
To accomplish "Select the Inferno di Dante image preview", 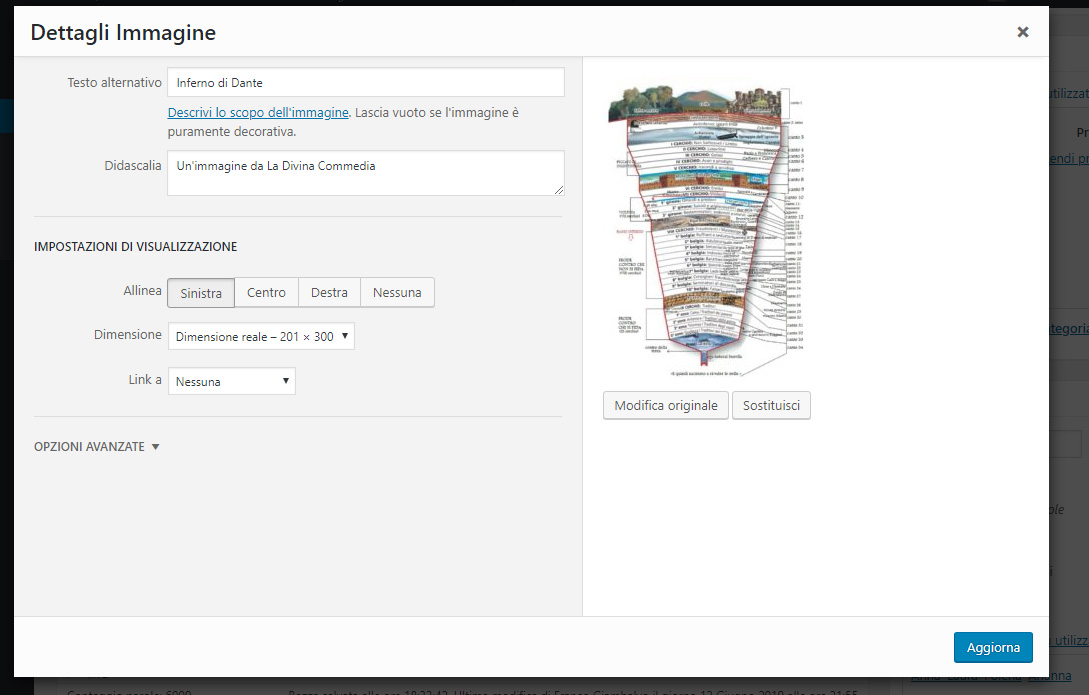I will [705, 232].
